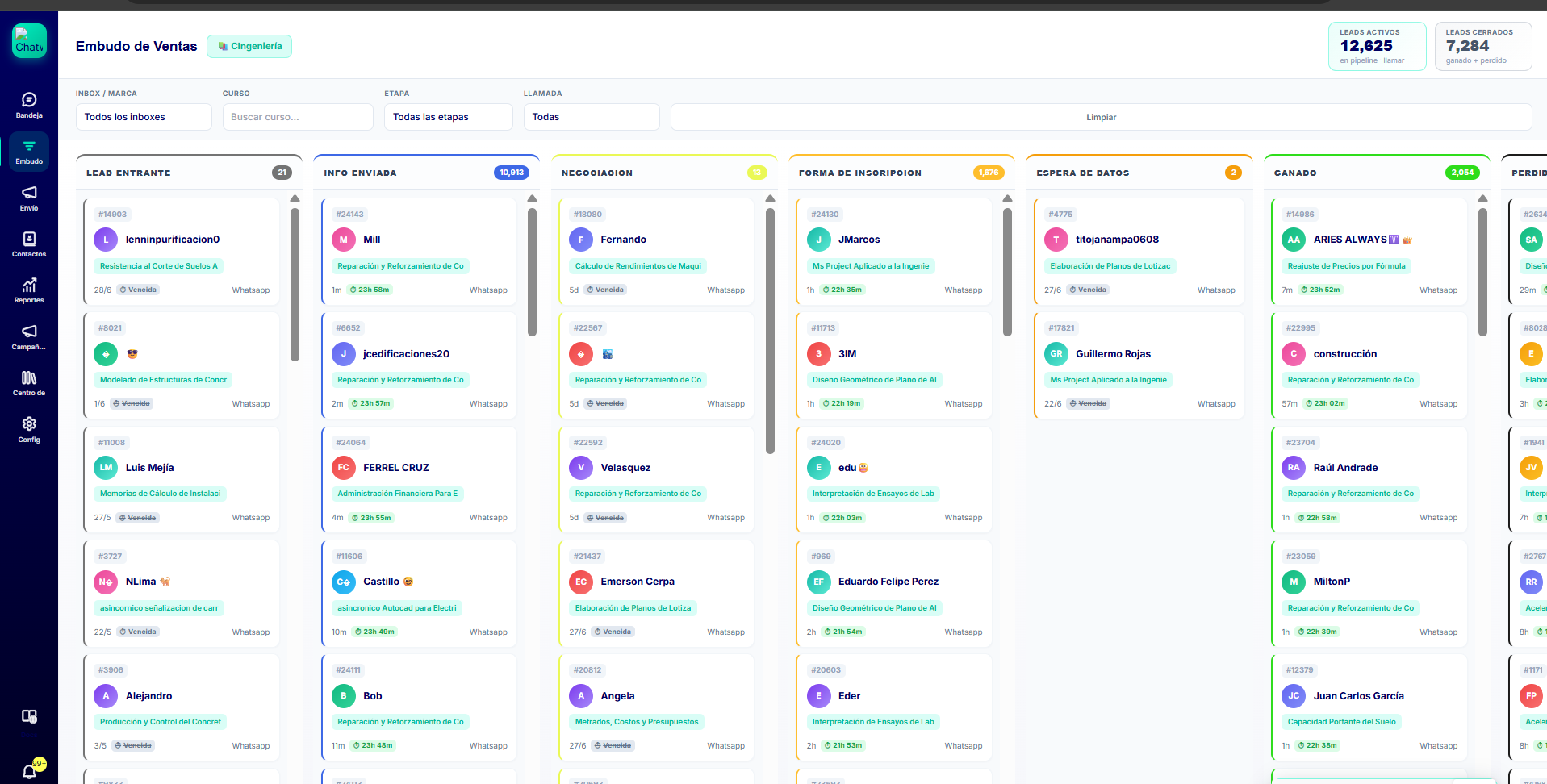Click the 2,054 count badge on Ganado
The width and height of the screenshot is (1547, 784).
tap(1462, 173)
